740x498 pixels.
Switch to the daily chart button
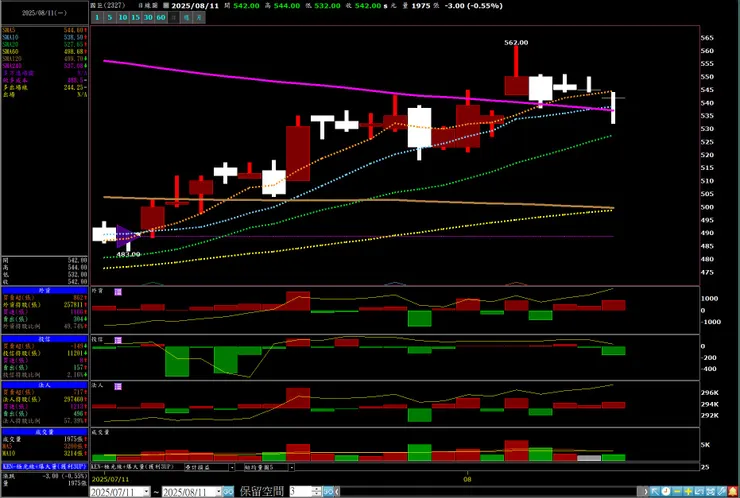pyautogui.click(x=174, y=17)
